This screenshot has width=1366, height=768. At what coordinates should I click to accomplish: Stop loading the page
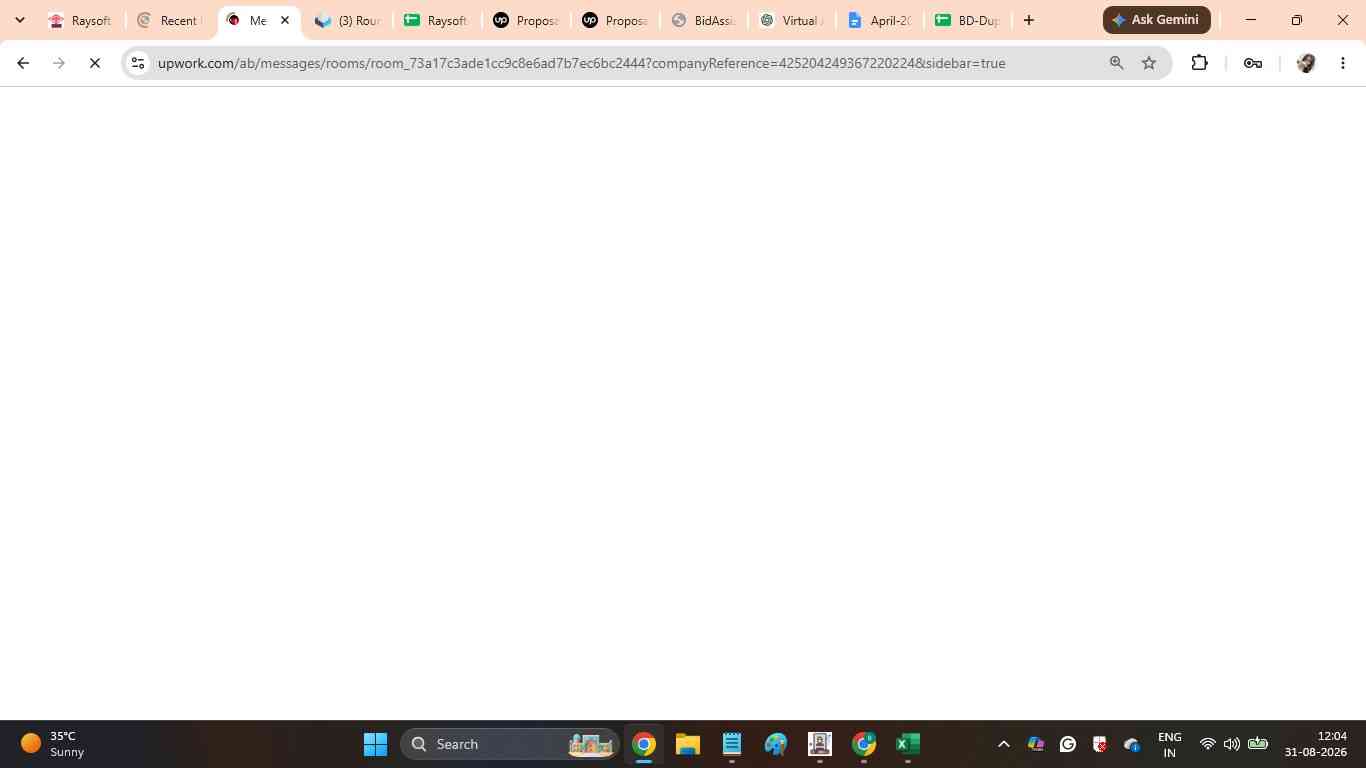[x=95, y=63]
